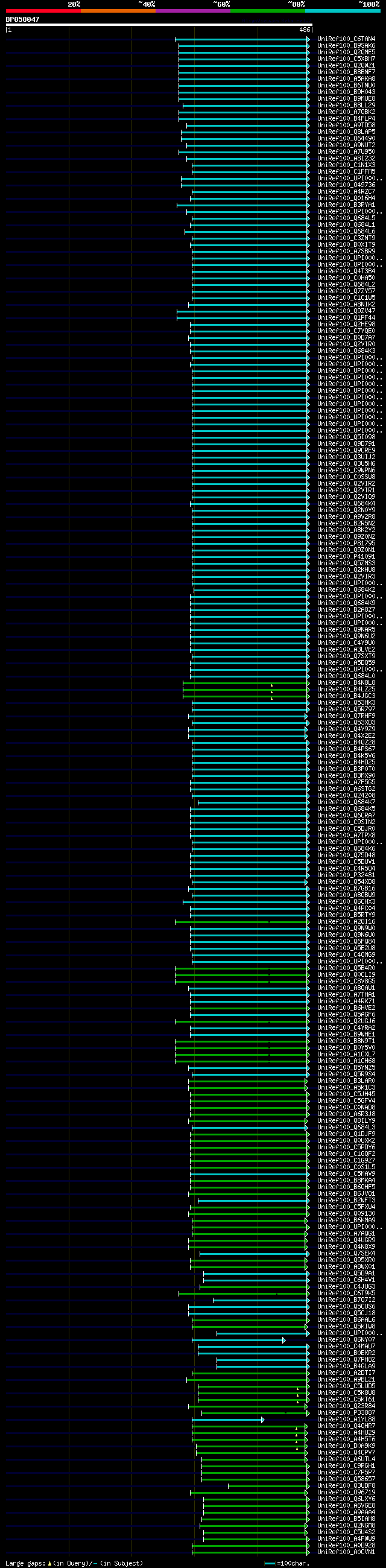
Task: Select hit UniRef100_Q684L0
Action: pos(346,676)
